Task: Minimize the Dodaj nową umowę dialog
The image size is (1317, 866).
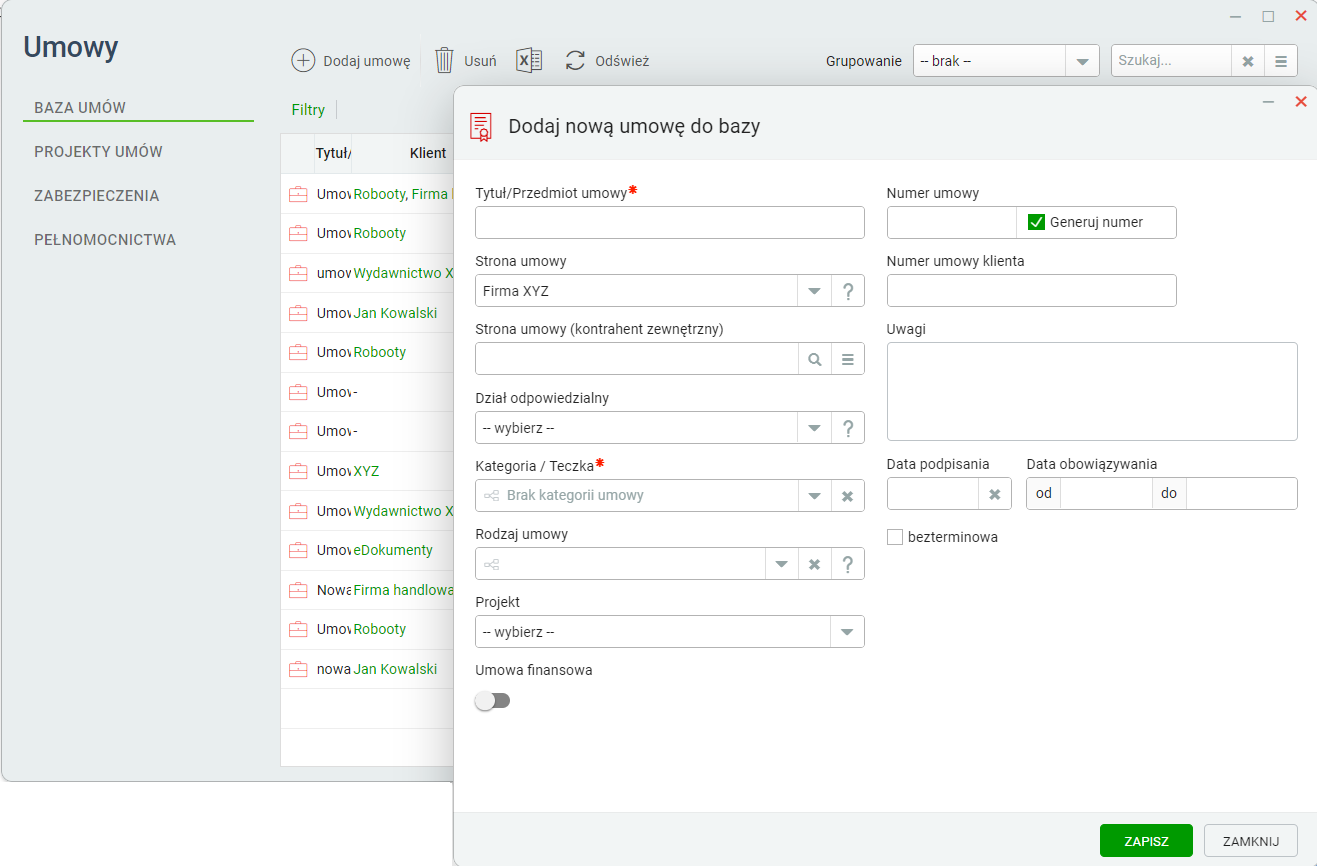Action: click(x=1268, y=102)
